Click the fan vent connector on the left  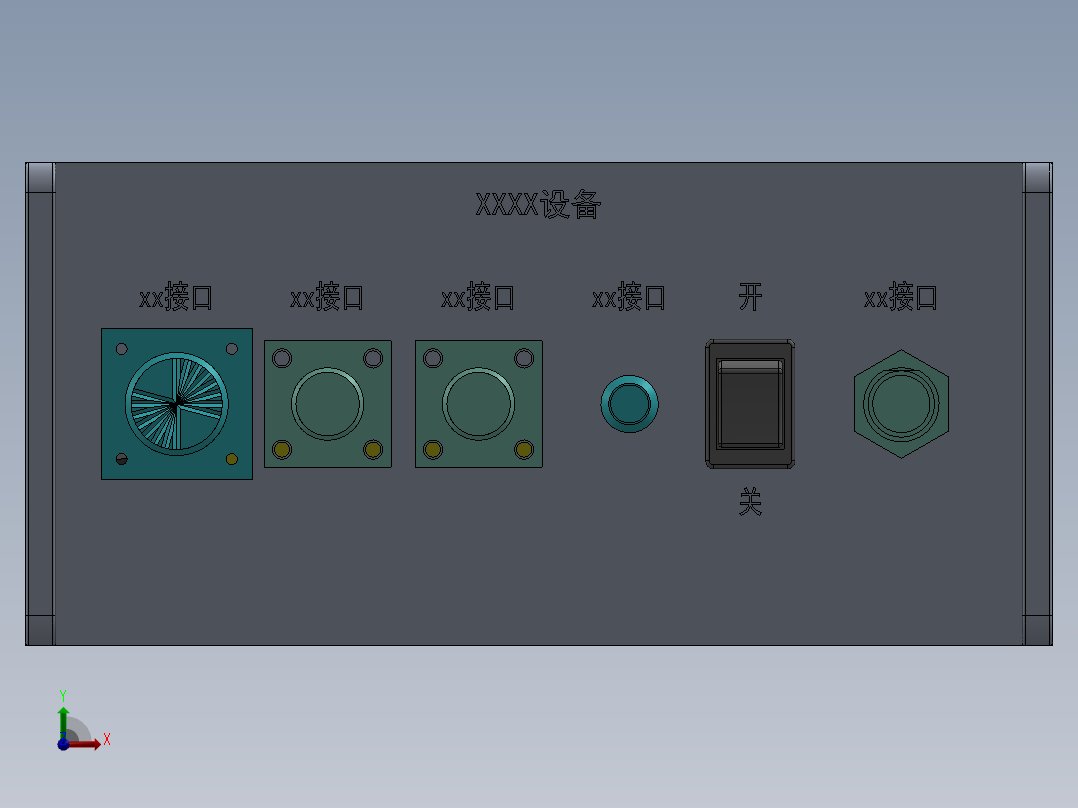(x=177, y=404)
